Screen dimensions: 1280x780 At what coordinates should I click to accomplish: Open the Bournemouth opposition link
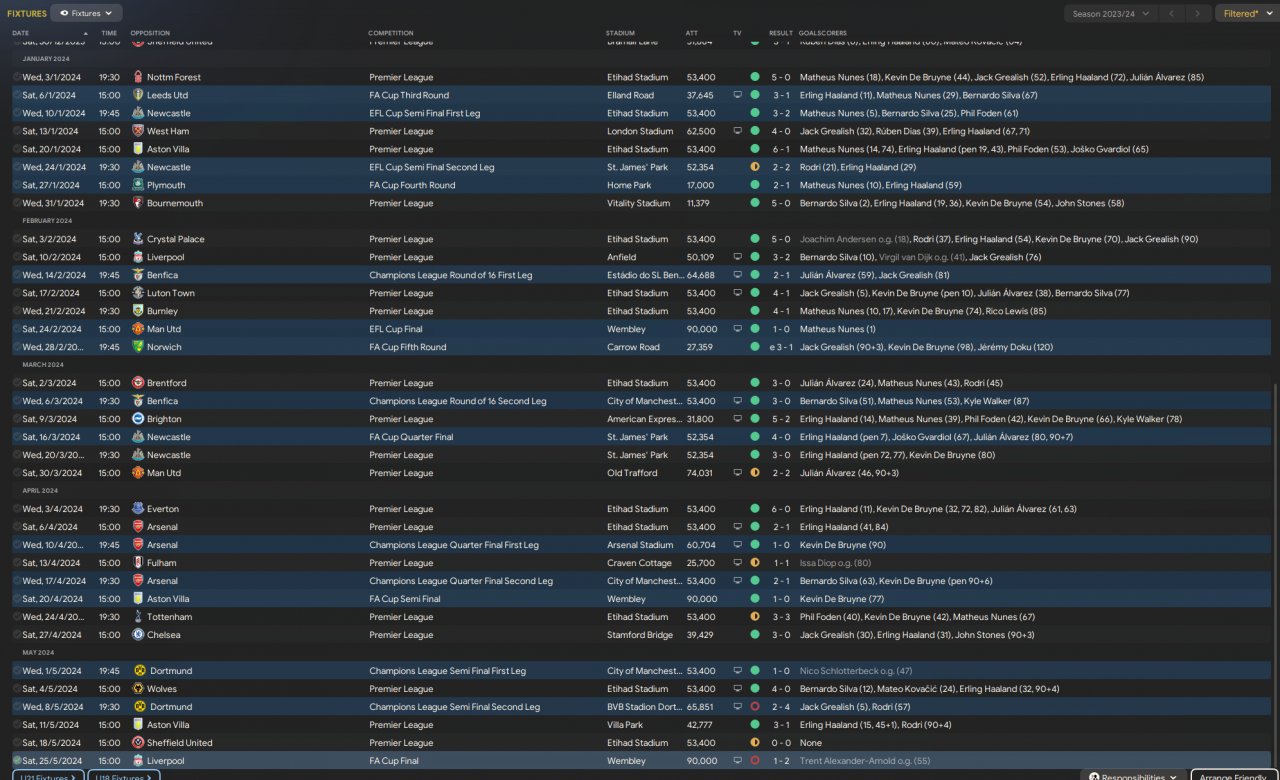click(175, 203)
